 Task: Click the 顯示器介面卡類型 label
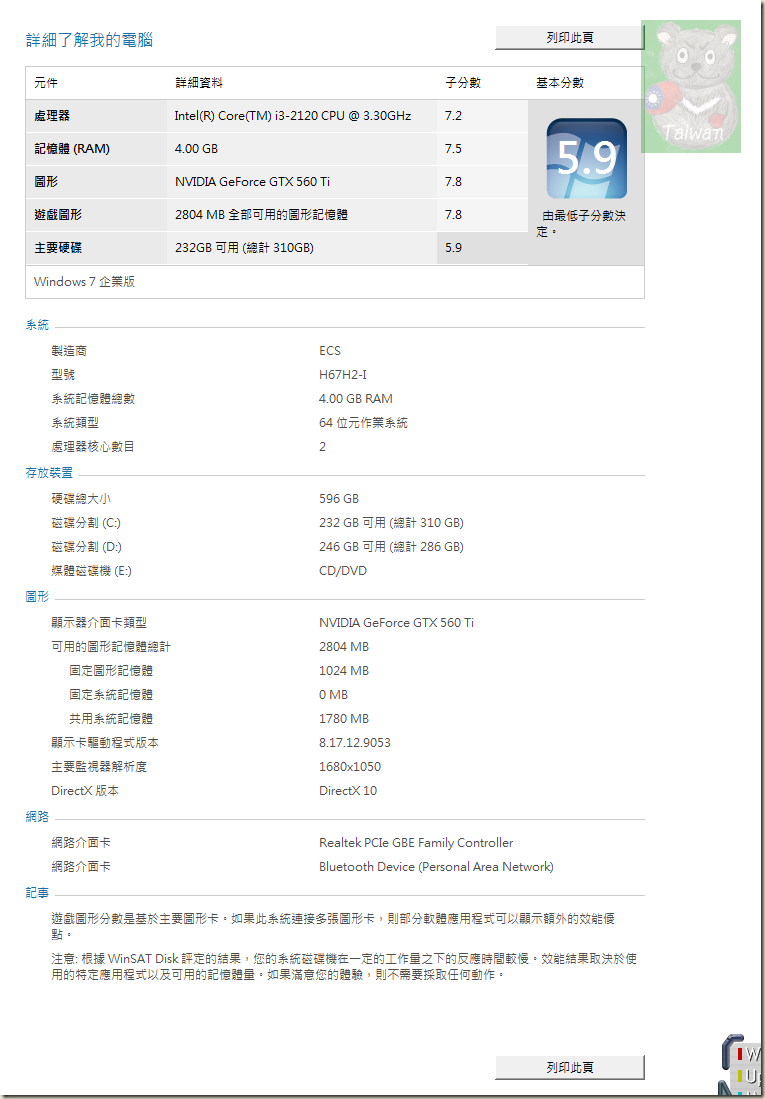(x=99, y=622)
